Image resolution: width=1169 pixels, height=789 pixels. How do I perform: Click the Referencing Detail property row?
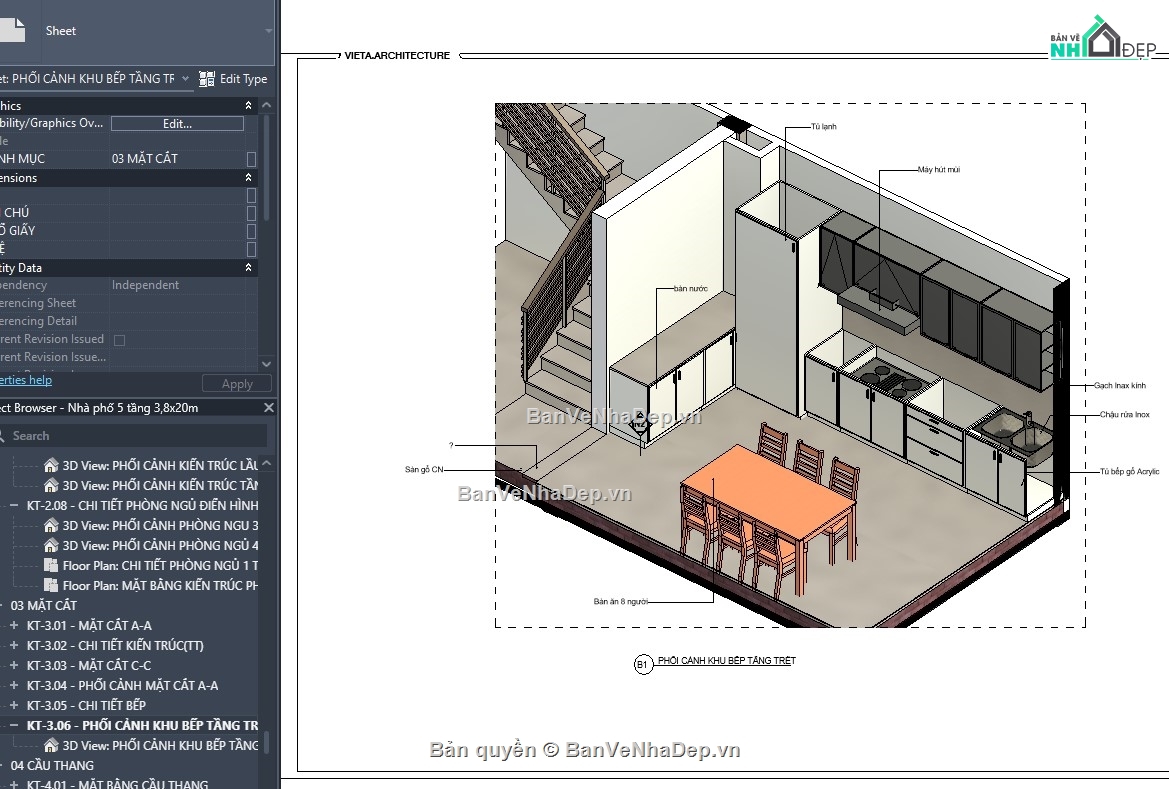(x=128, y=321)
